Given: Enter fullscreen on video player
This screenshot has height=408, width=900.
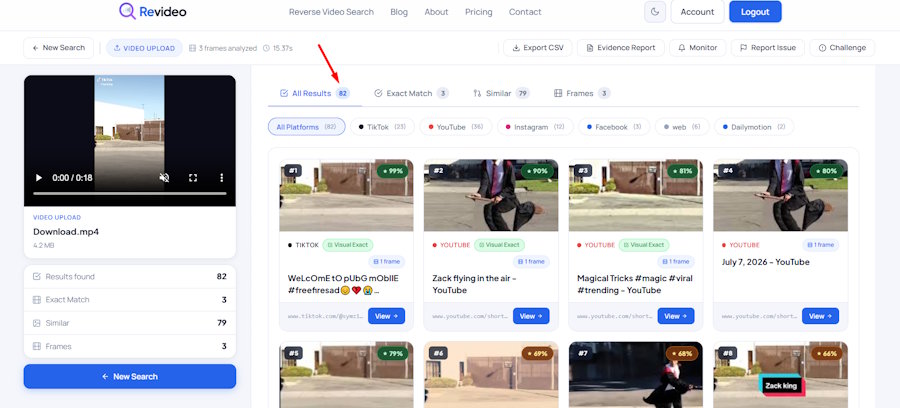Looking at the screenshot, I should click(x=193, y=178).
